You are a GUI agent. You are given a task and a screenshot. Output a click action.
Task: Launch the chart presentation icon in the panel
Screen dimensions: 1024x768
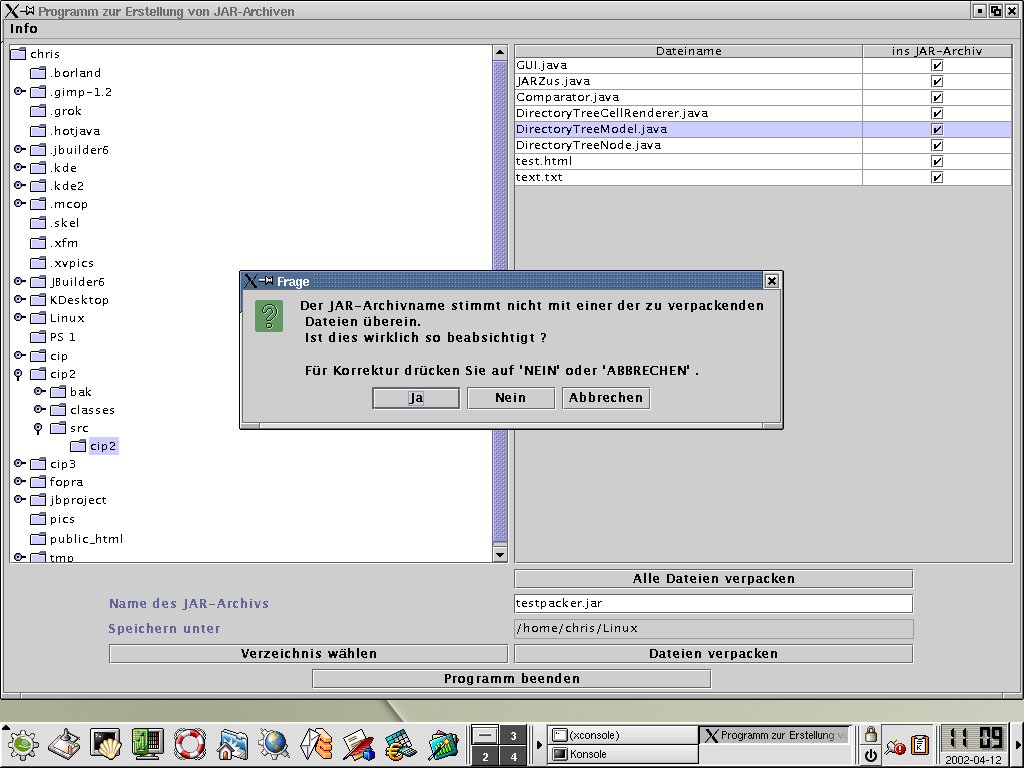[443, 744]
